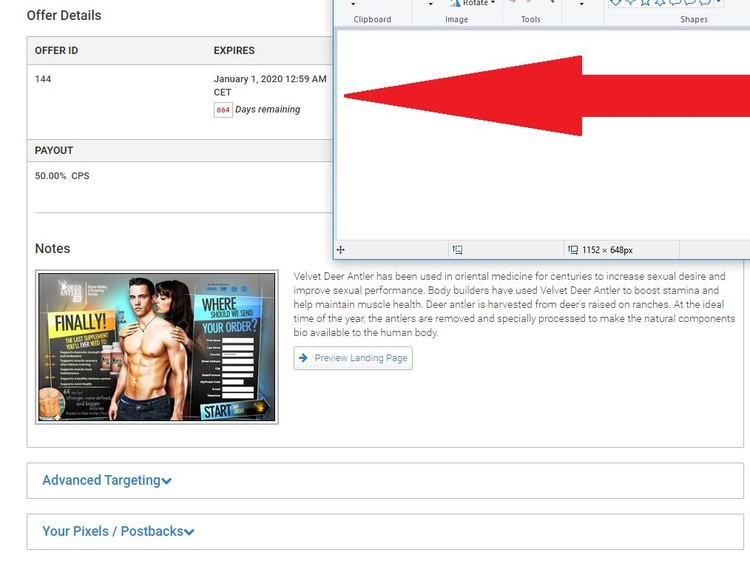Open the Paste dropdown arrow above Clipboard
Image resolution: width=750 pixels, height=561 pixels.
tap(353, 4)
